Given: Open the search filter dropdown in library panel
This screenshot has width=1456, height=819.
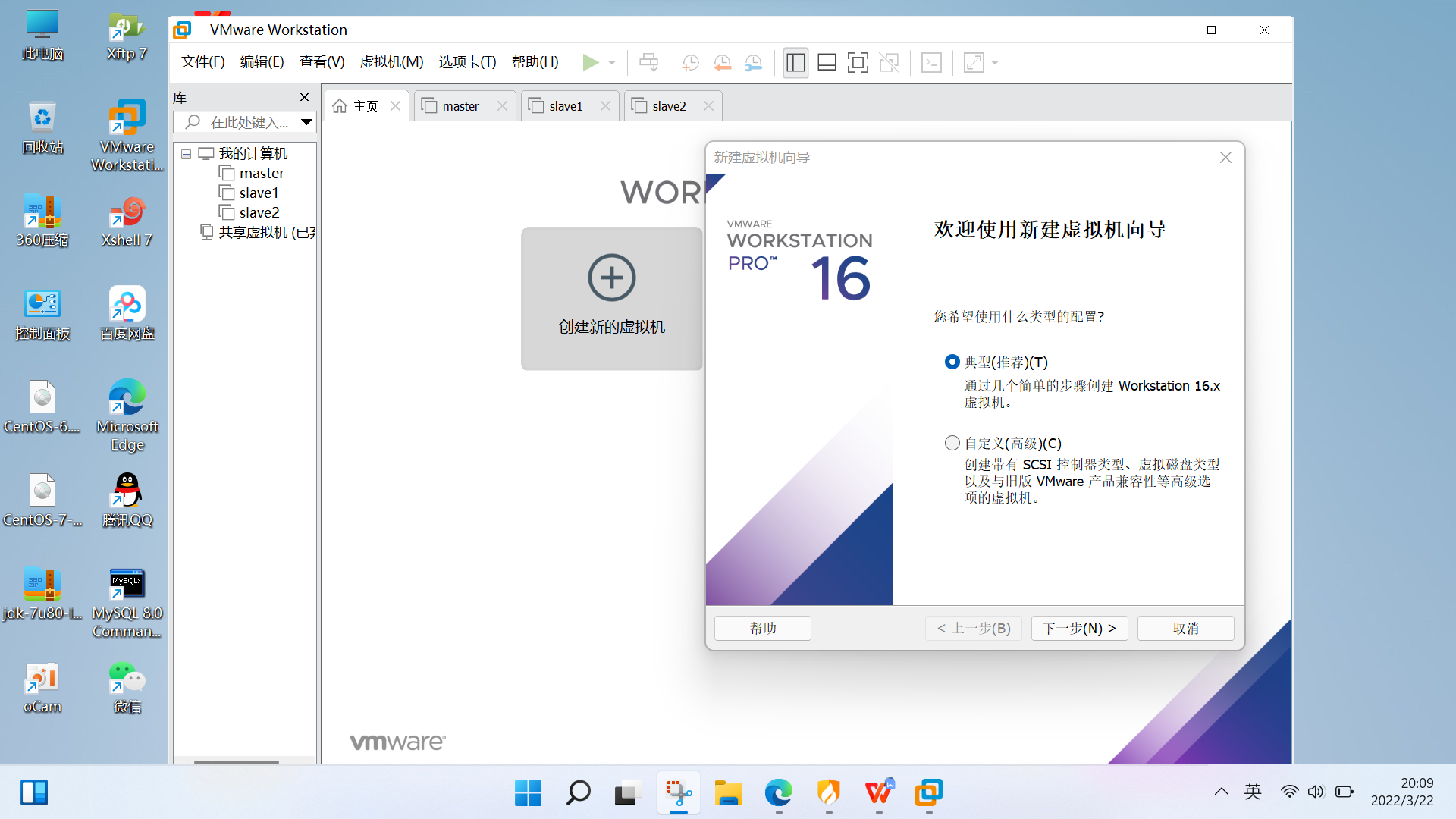Looking at the screenshot, I should pyautogui.click(x=306, y=121).
